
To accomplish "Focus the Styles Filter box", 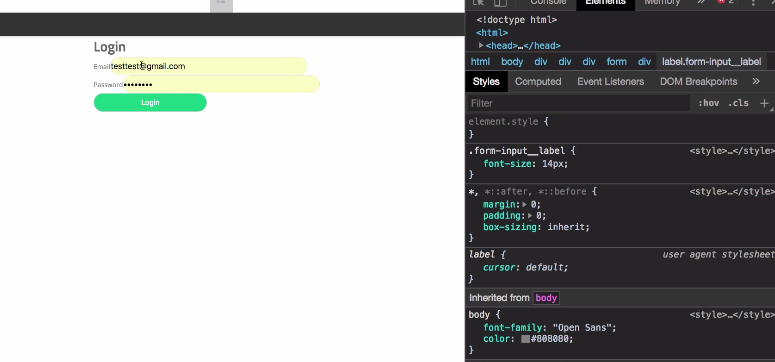I will click(x=578, y=103).
